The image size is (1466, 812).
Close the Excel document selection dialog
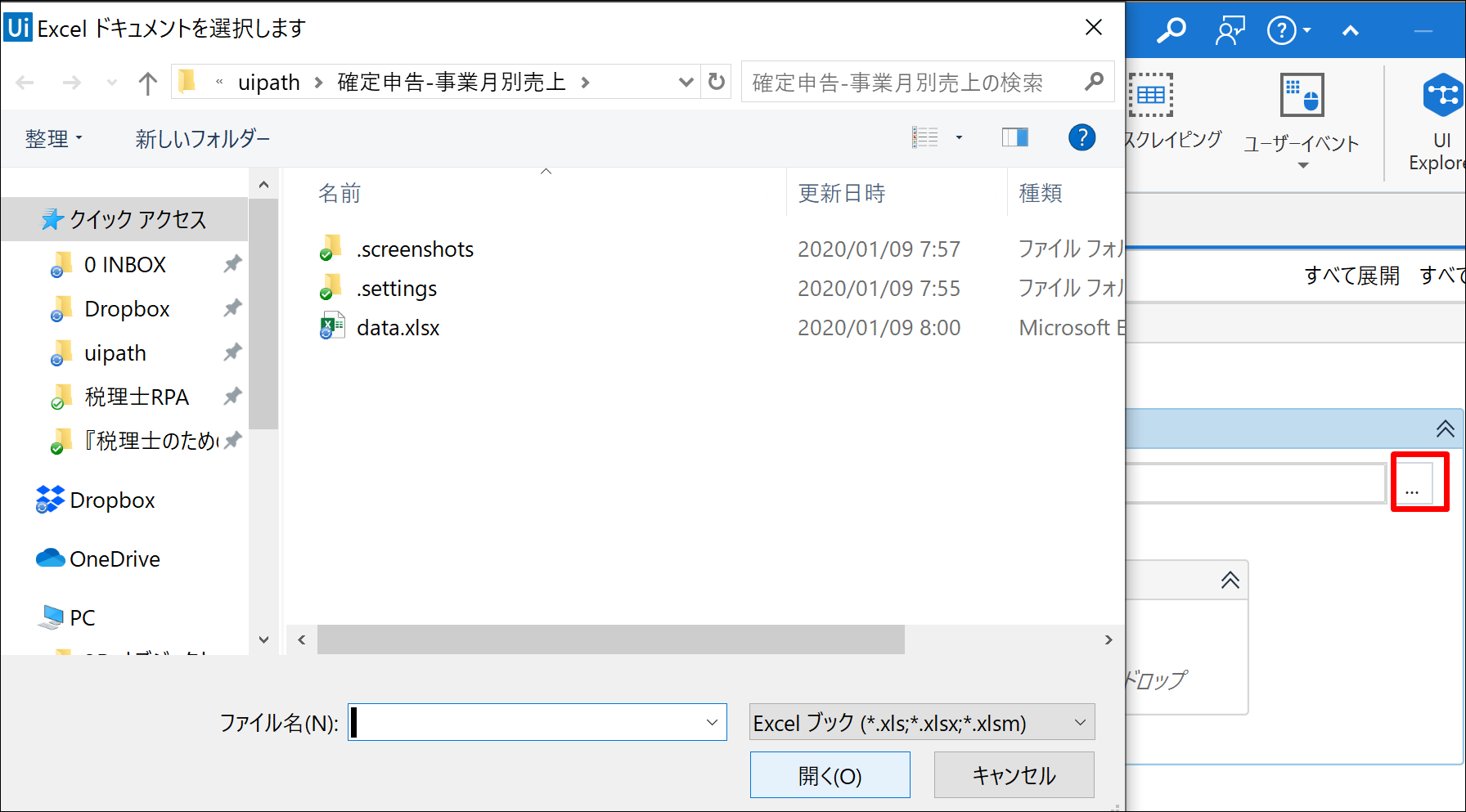tap(1094, 28)
